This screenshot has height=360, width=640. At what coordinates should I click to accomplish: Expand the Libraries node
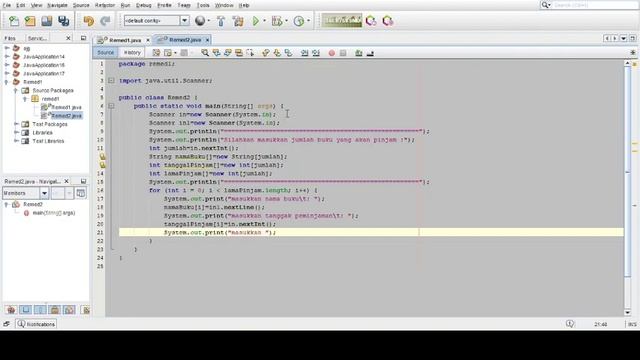[x=16, y=133]
